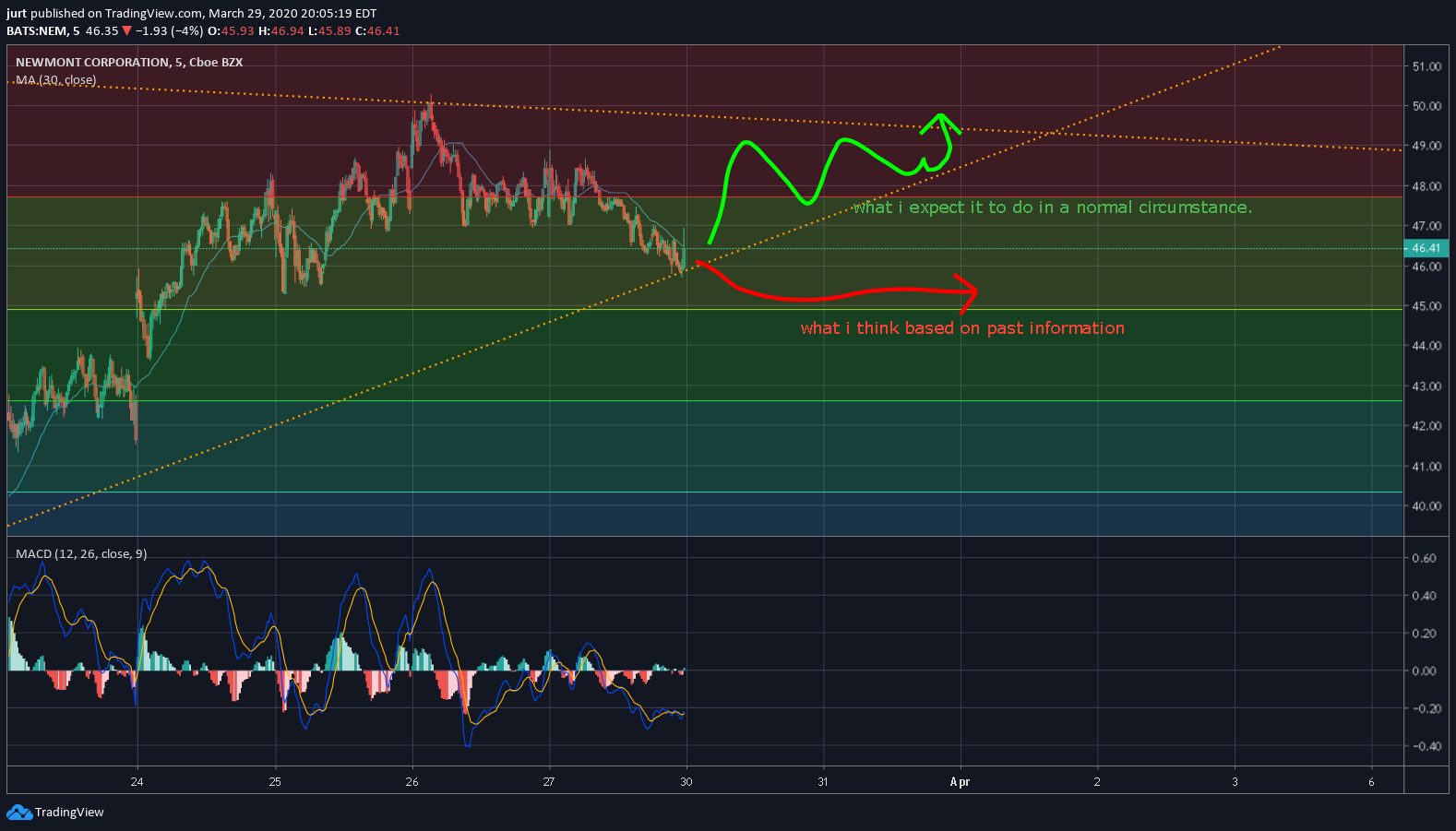The height and width of the screenshot is (831, 1456).
Task: Click the jurt author name
Action: coord(17,14)
